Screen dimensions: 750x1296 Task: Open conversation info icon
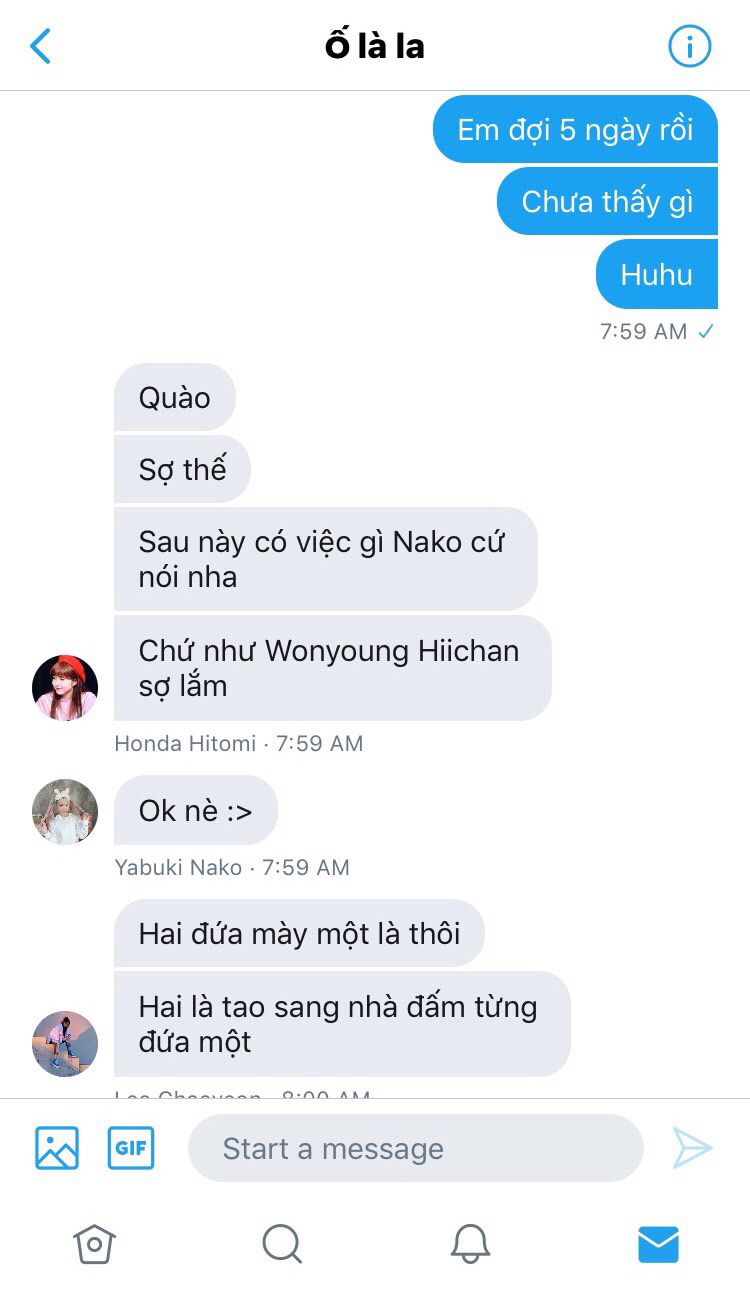(689, 46)
